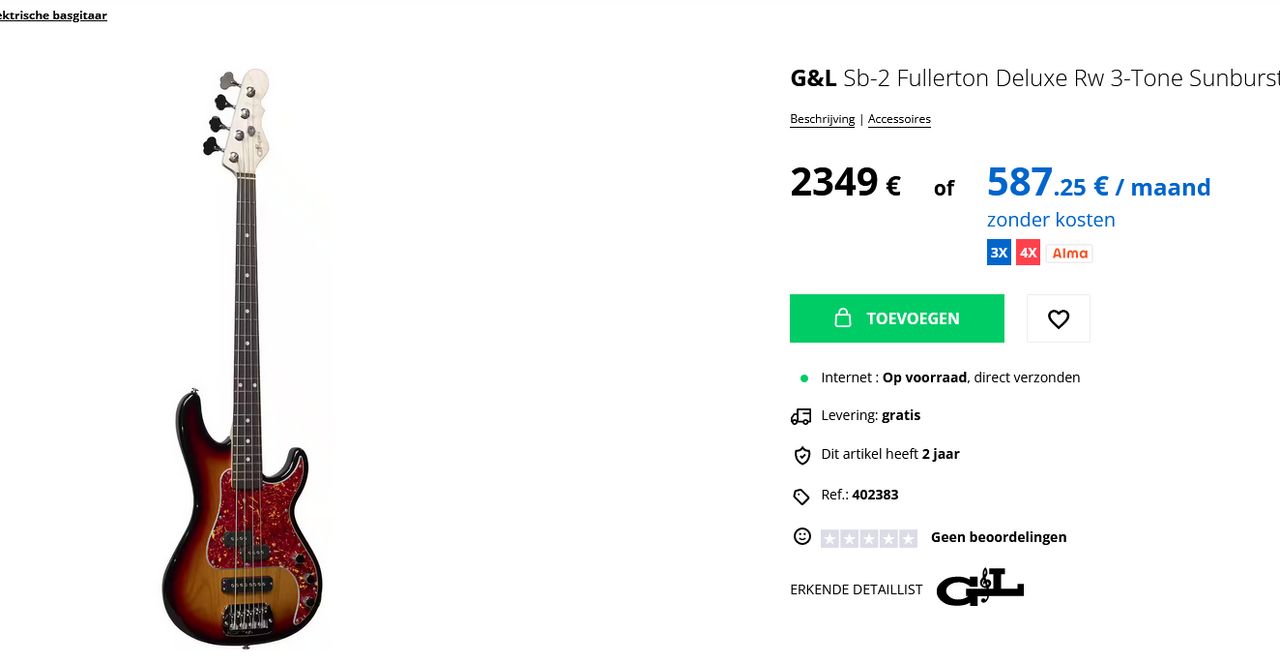Click the heart wishlist icon button
Screen dimensions: 1280x664
click(x=1058, y=319)
